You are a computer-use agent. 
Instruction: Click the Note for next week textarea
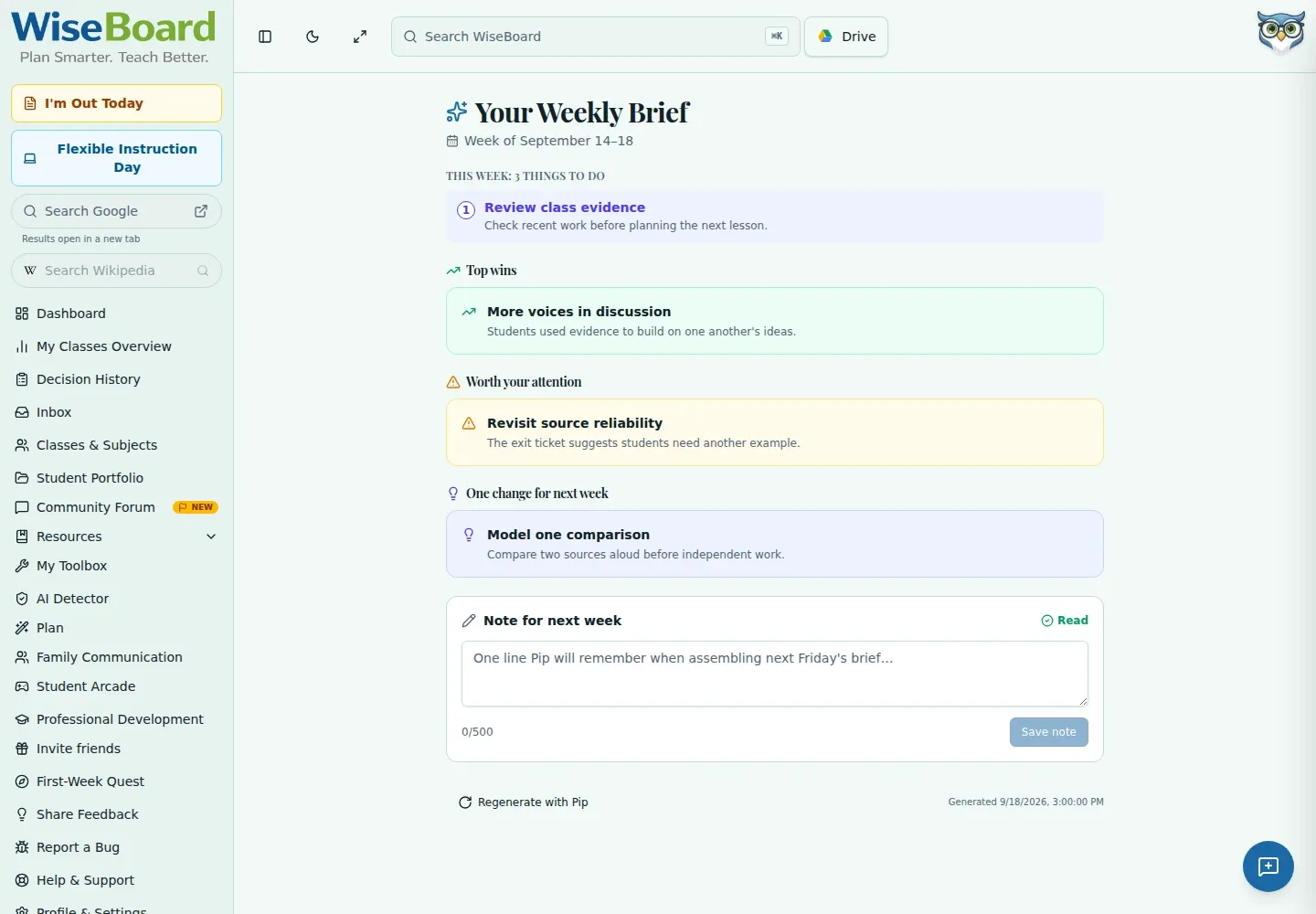(774, 674)
